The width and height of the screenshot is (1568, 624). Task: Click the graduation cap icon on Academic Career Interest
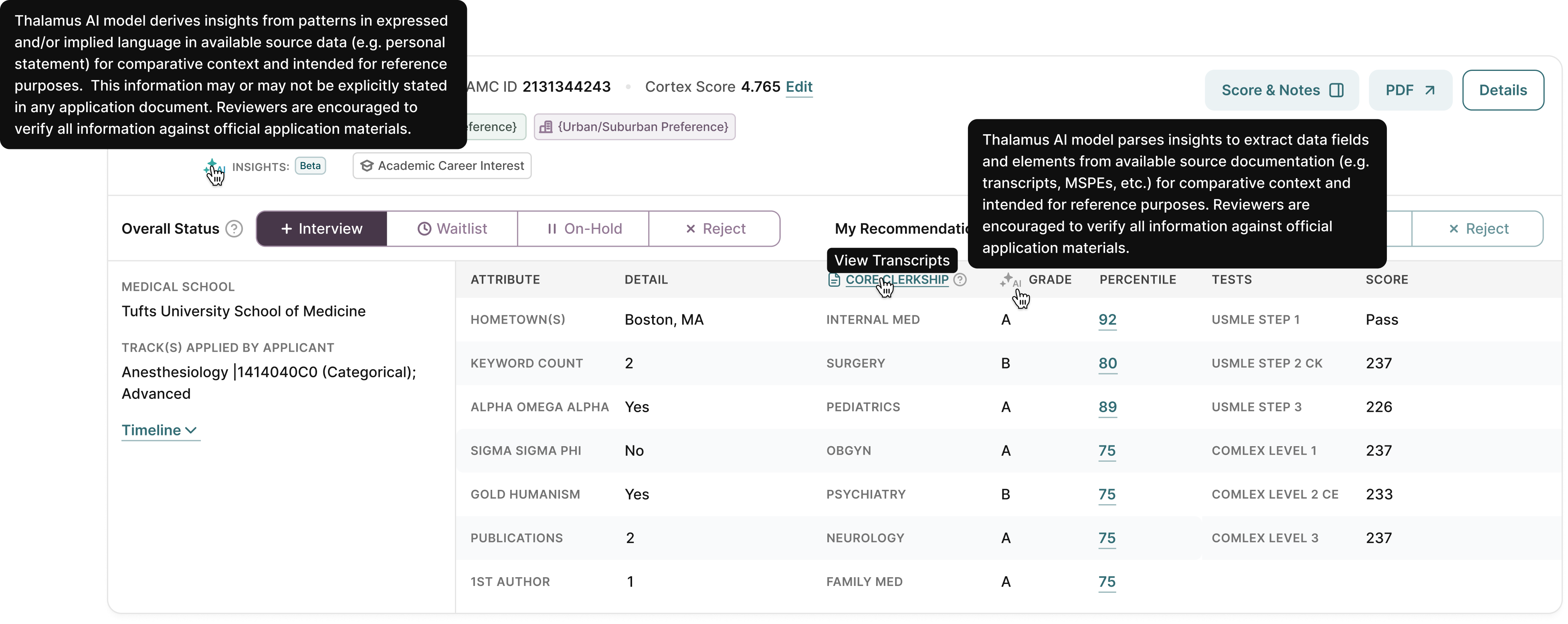(366, 166)
